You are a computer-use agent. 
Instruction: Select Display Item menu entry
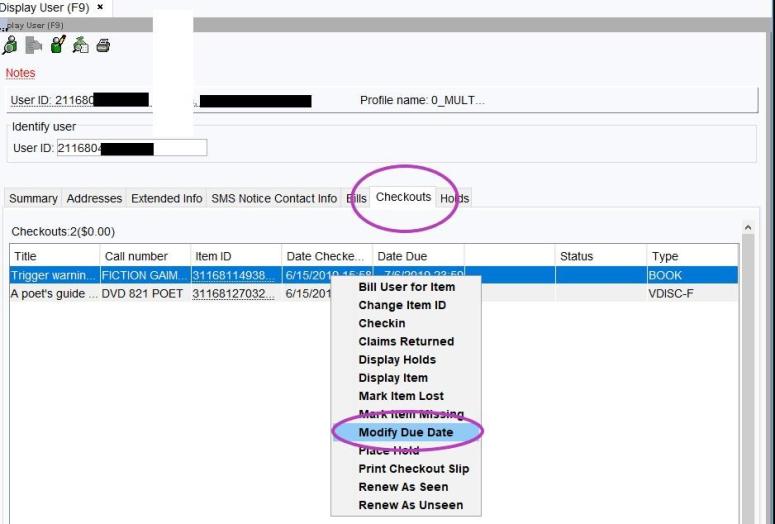406,378
